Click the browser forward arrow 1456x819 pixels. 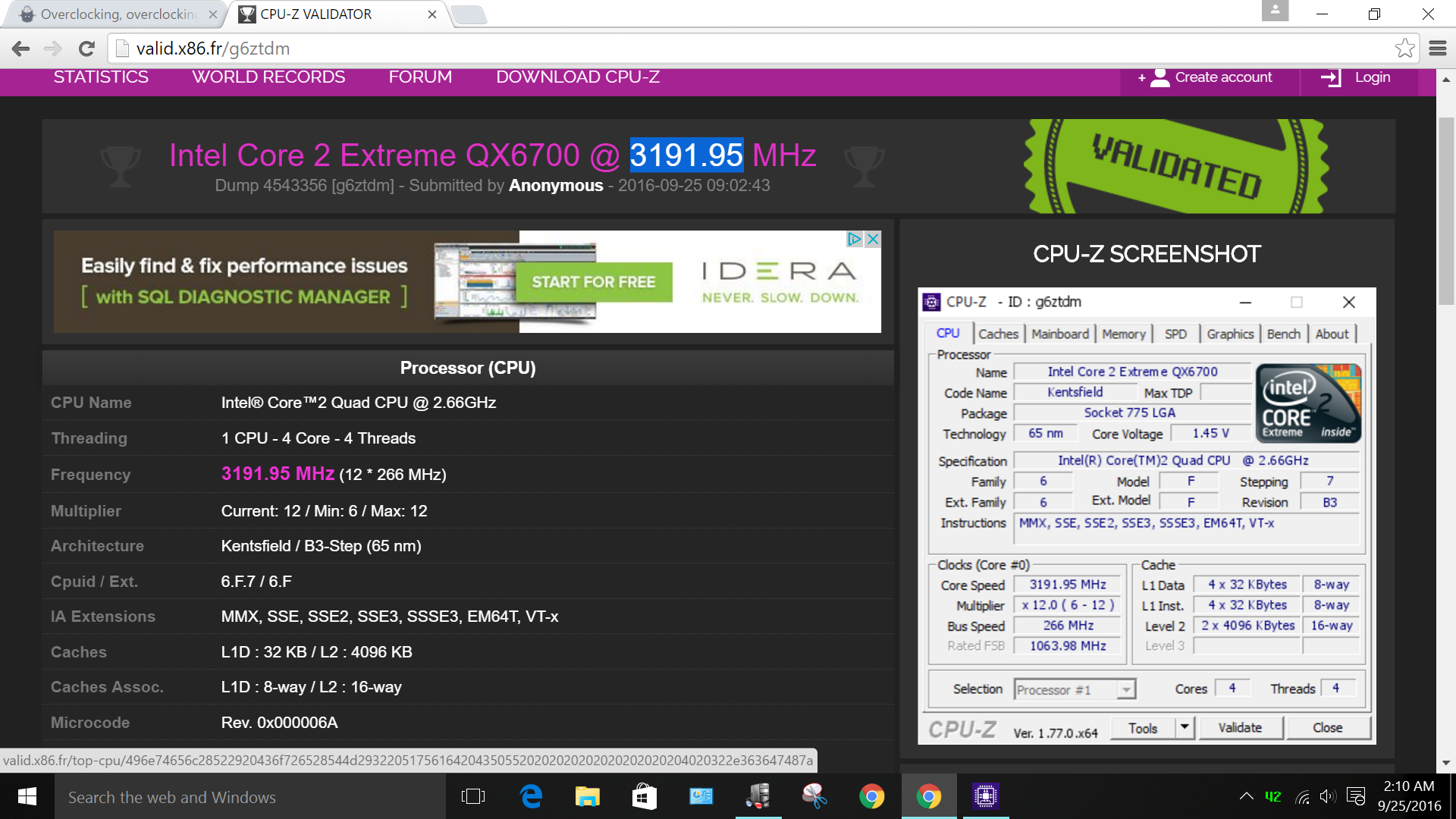click(53, 49)
